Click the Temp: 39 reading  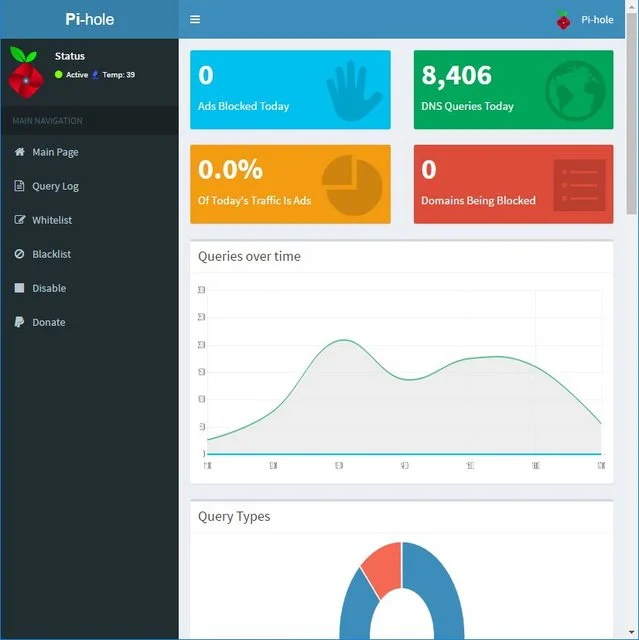(118, 75)
